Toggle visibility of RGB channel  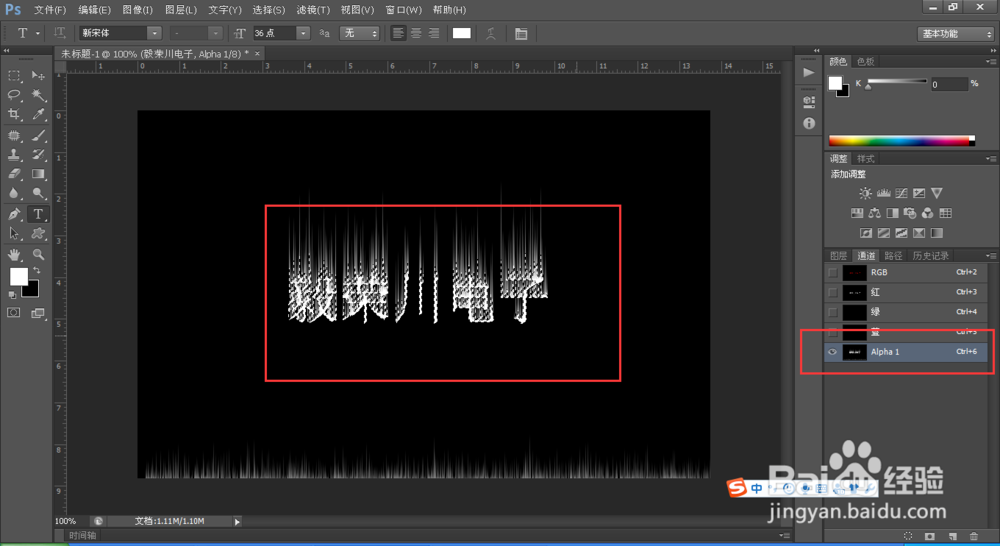click(832, 272)
